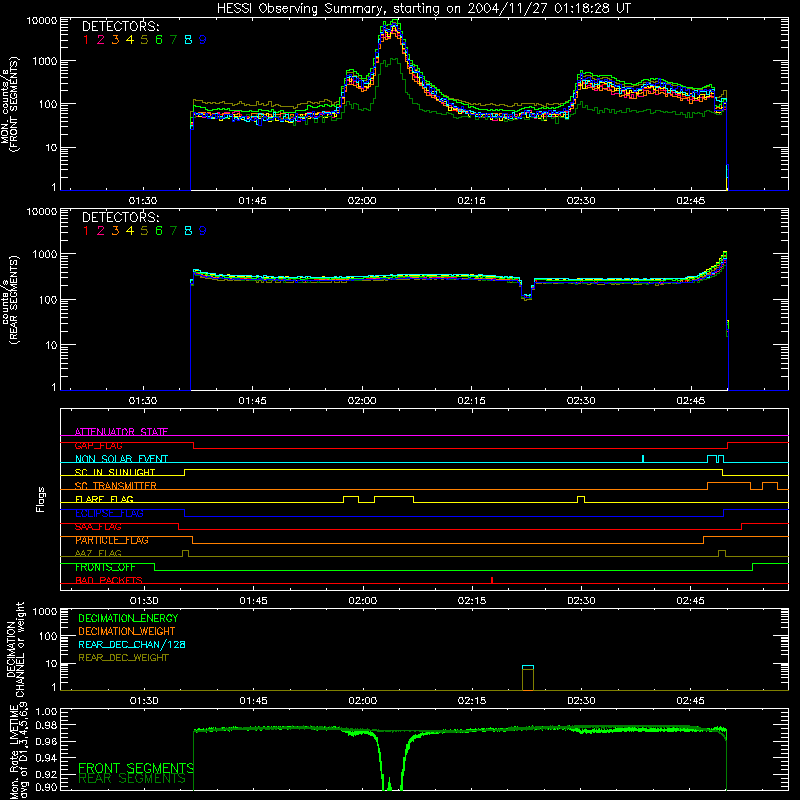800x800 pixels.
Task: Click the red BAD_PACKETS tick mark near 02:17
Action: pos(492,580)
